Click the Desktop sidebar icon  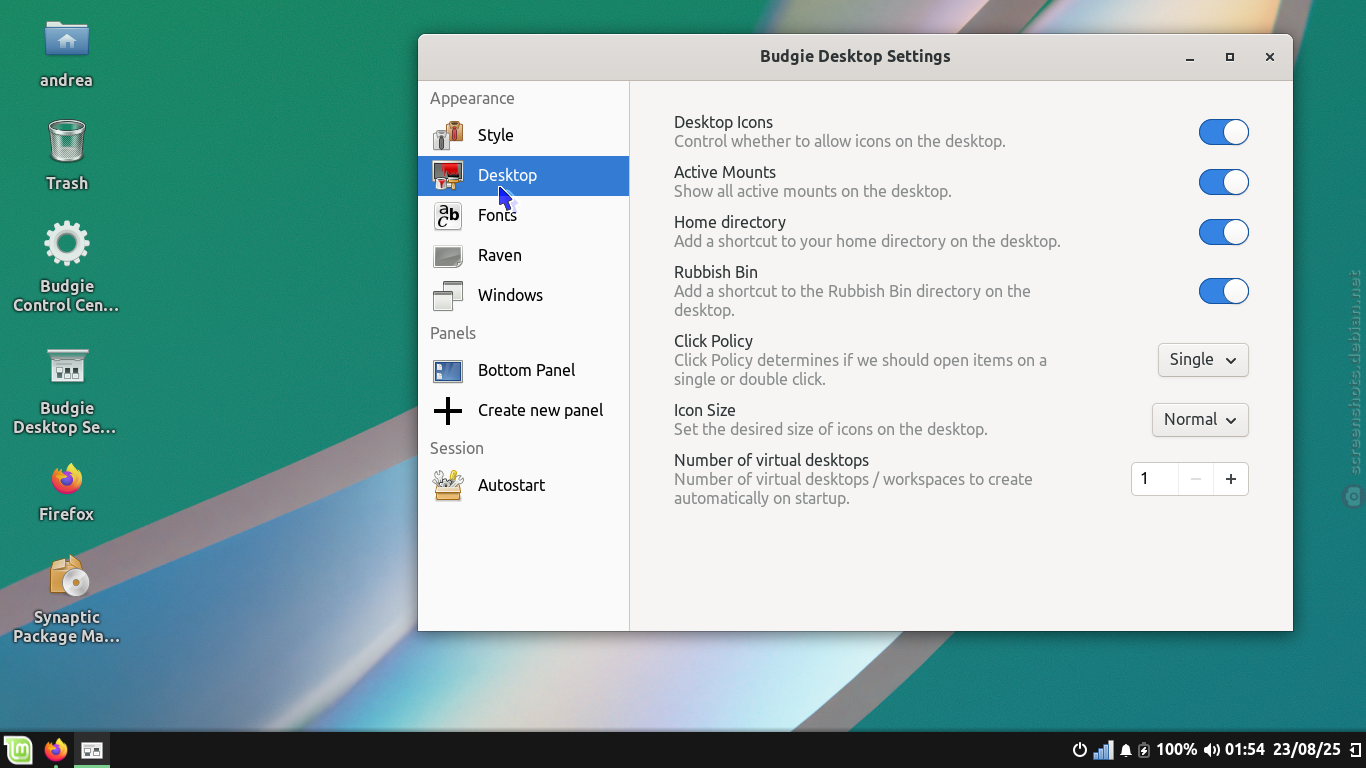click(447, 175)
